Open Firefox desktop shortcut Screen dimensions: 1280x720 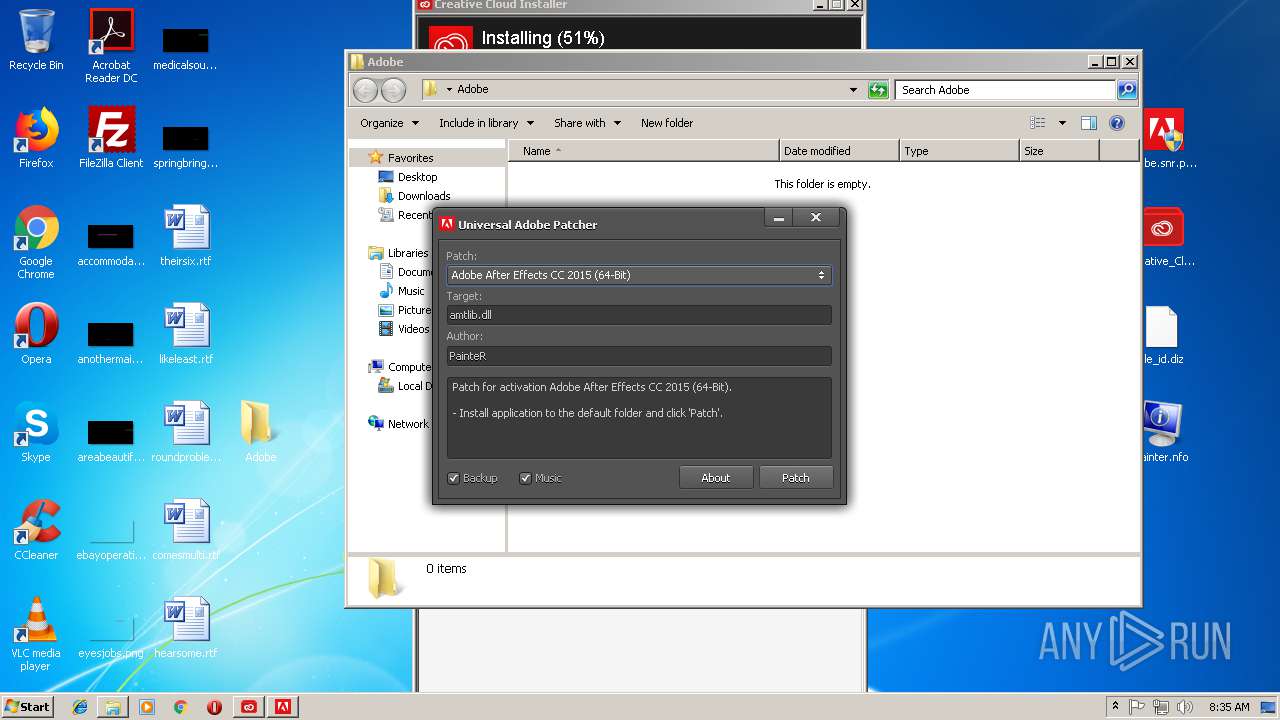(x=36, y=138)
